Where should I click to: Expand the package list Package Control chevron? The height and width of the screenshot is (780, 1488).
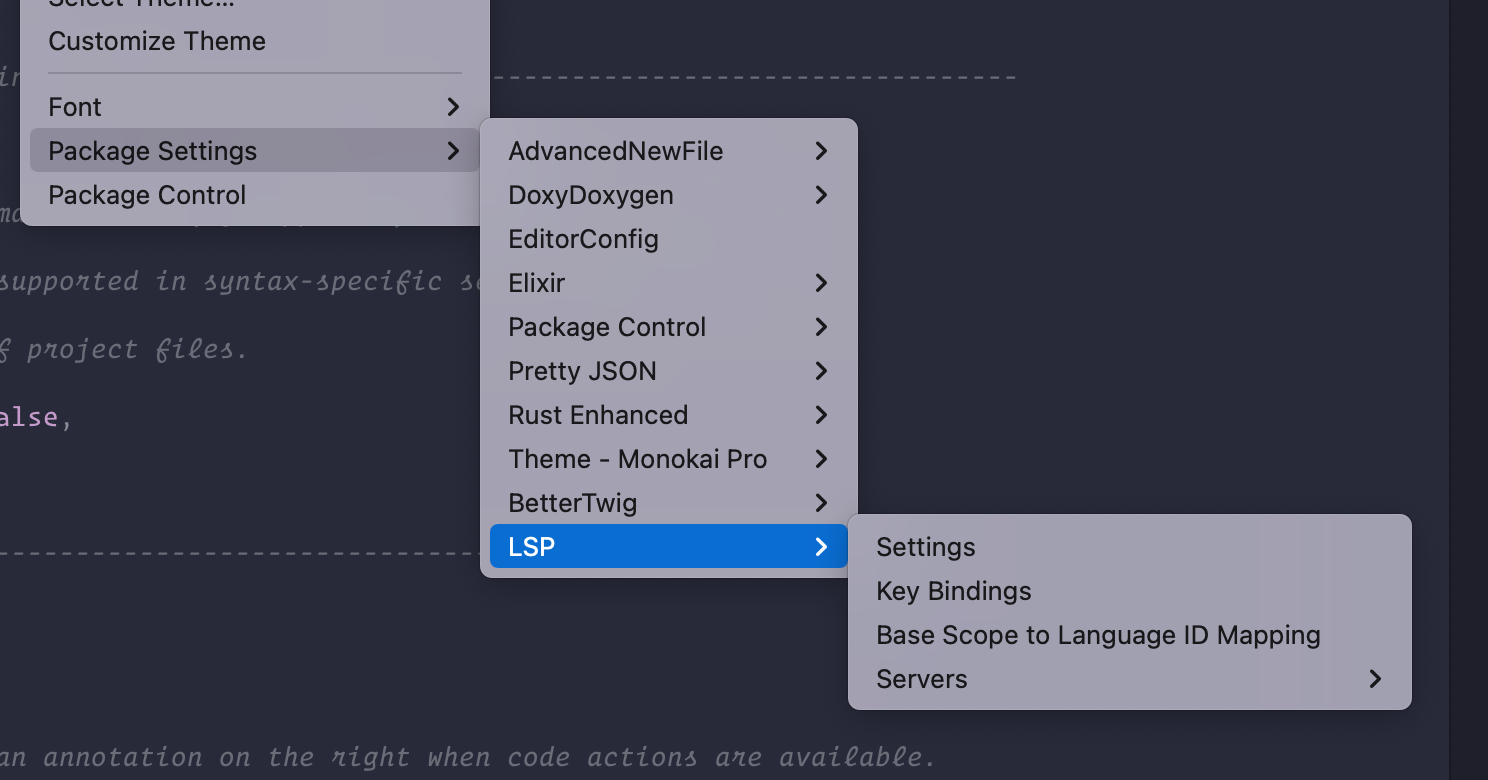pyautogui.click(x=821, y=327)
